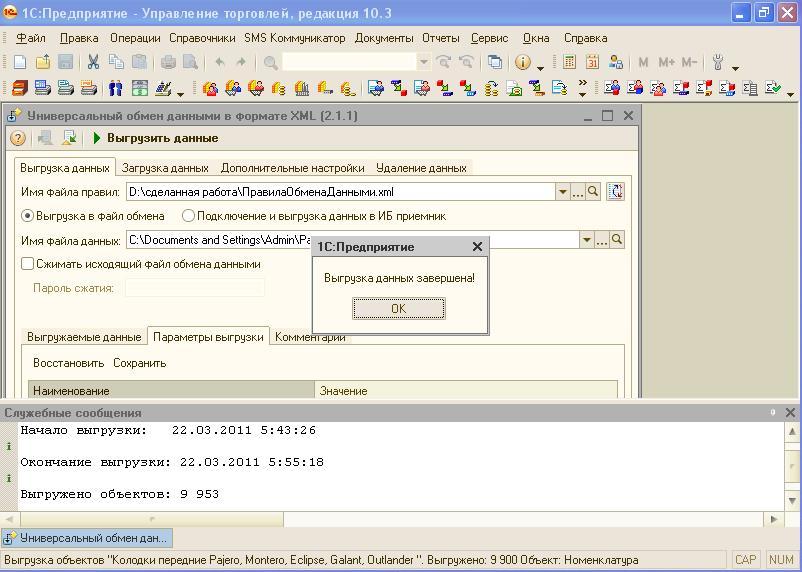Switch to 'Удаление данных' tab
The width and height of the screenshot is (802, 572).
(x=421, y=168)
